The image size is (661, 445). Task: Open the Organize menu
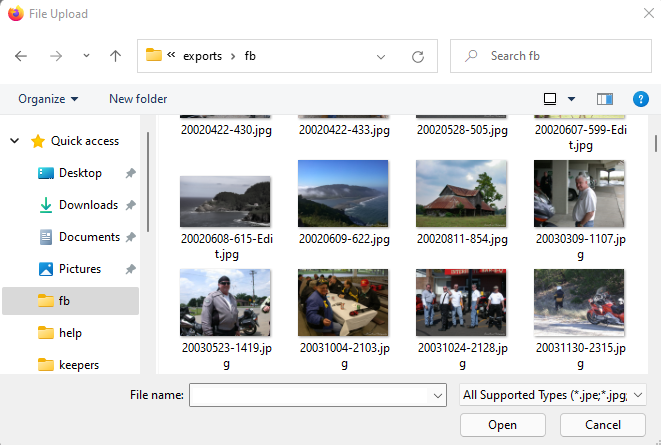tap(48, 99)
